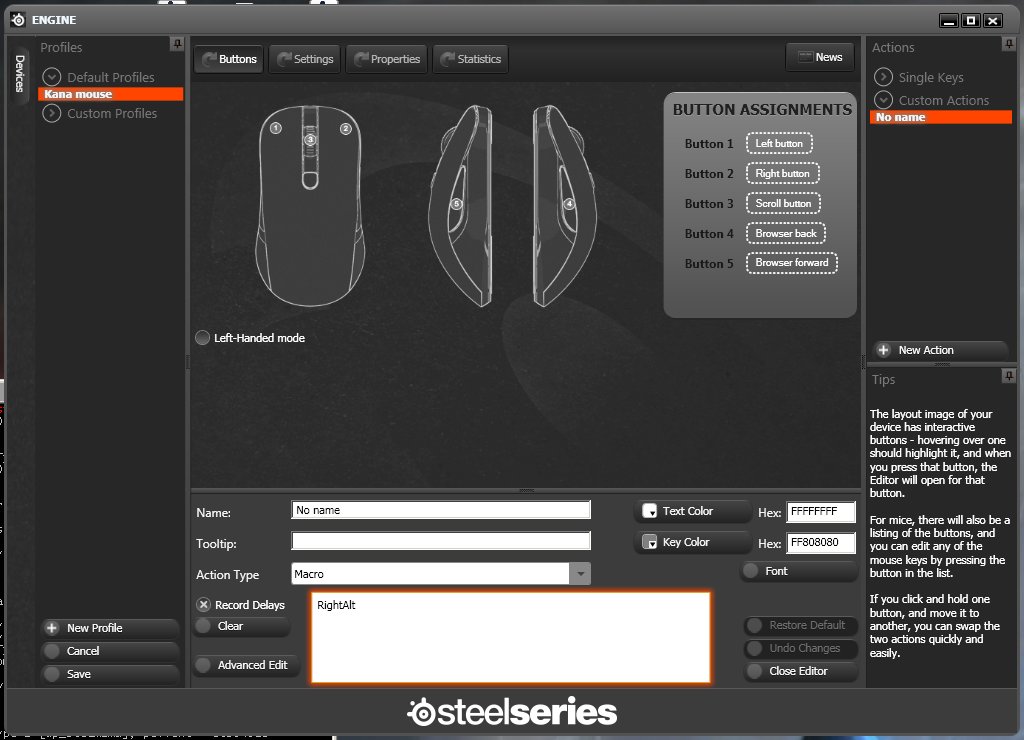This screenshot has width=1024, height=740.
Task: Create a New Profile
Action: coord(110,628)
